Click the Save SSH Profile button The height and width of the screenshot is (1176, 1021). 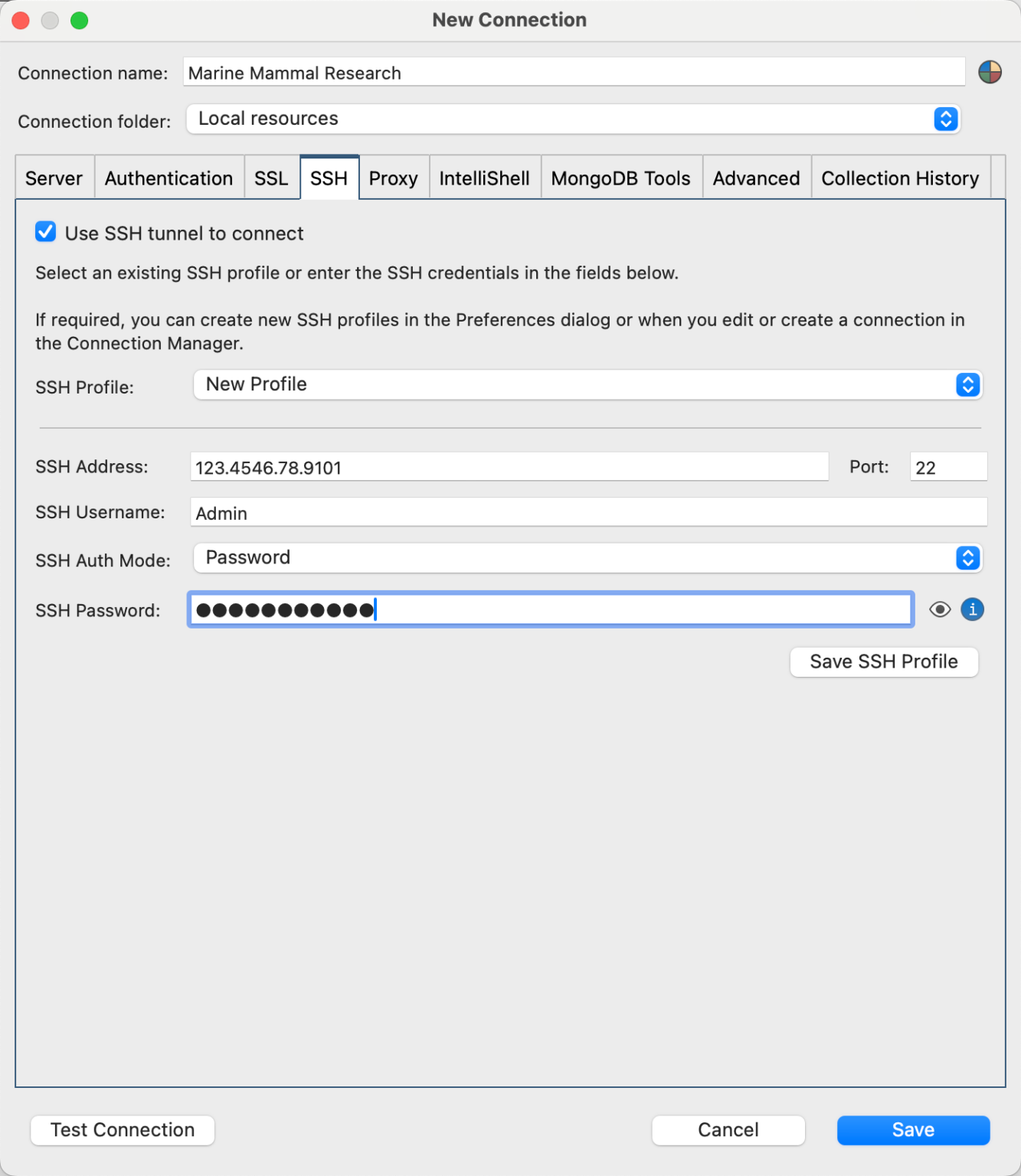(x=883, y=661)
